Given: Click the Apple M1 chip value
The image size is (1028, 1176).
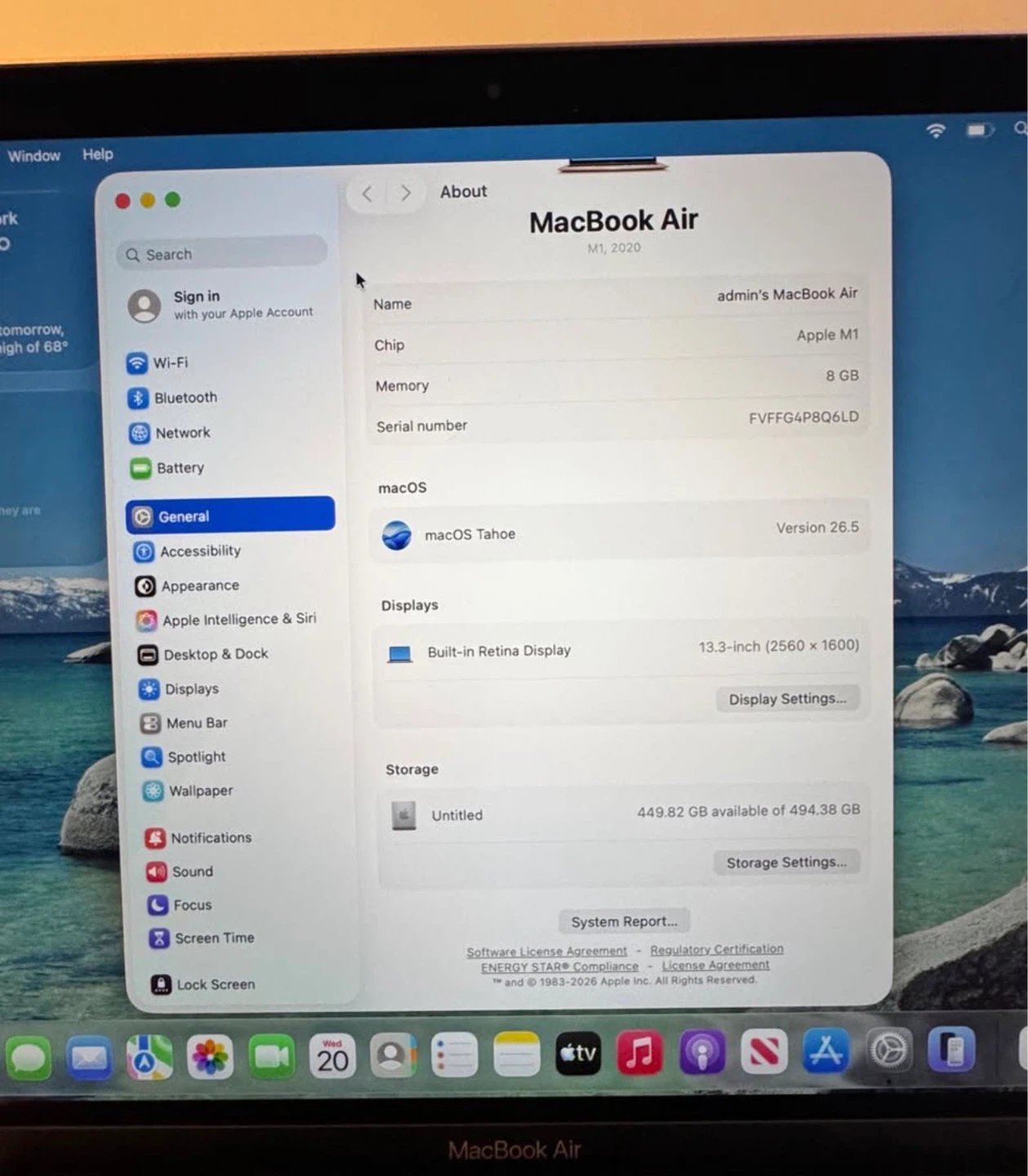Looking at the screenshot, I should (x=827, y=335).
